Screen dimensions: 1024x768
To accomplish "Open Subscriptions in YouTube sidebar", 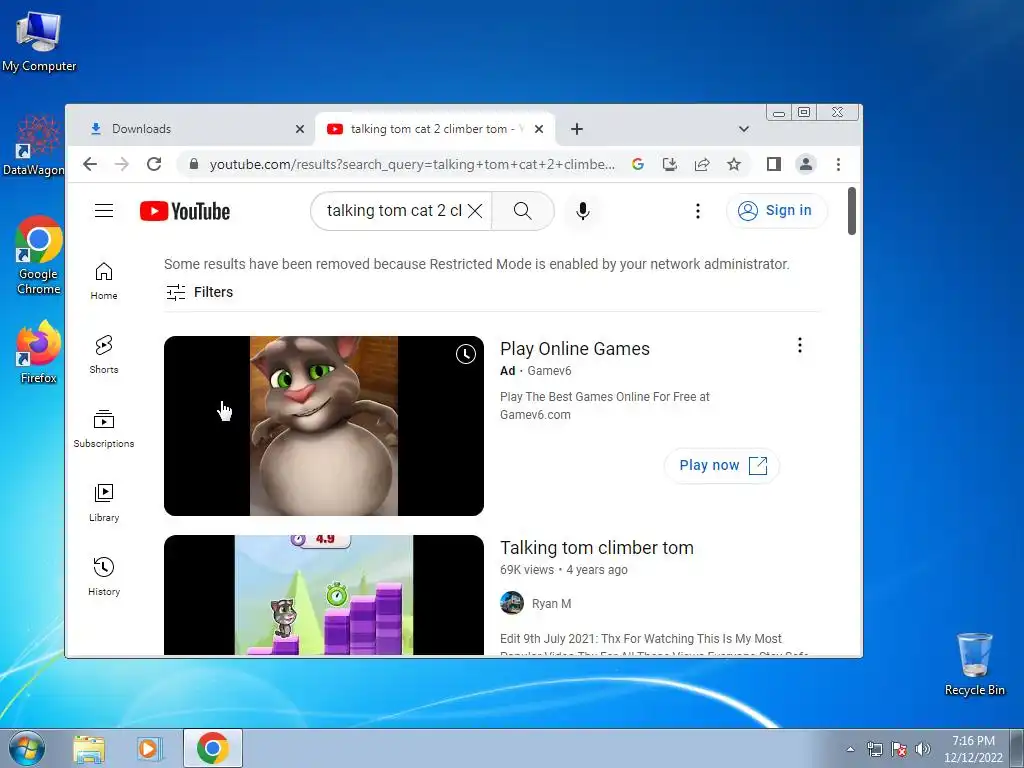I will [104, 429].
